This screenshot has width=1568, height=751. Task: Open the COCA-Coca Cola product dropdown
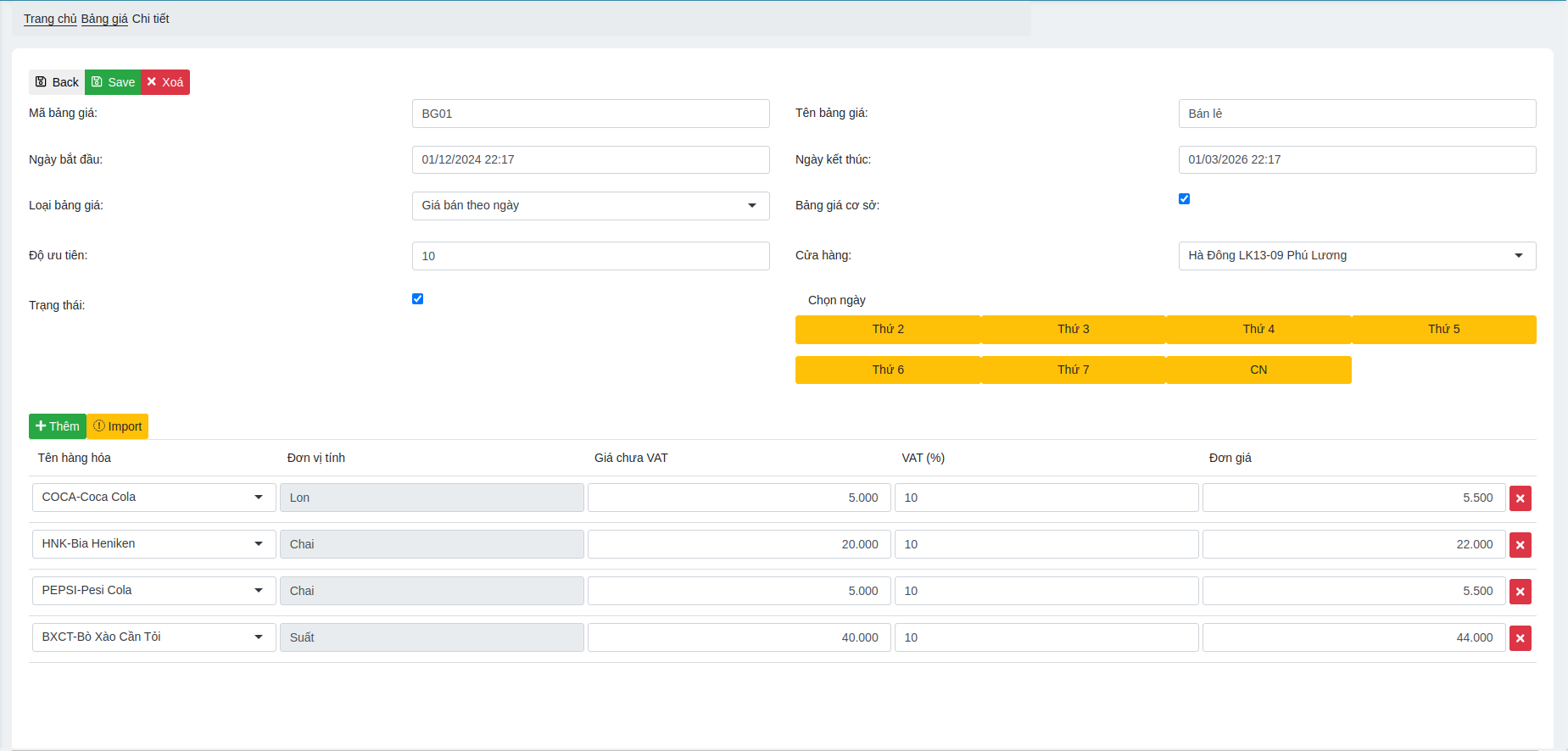[x=153, y=498]
